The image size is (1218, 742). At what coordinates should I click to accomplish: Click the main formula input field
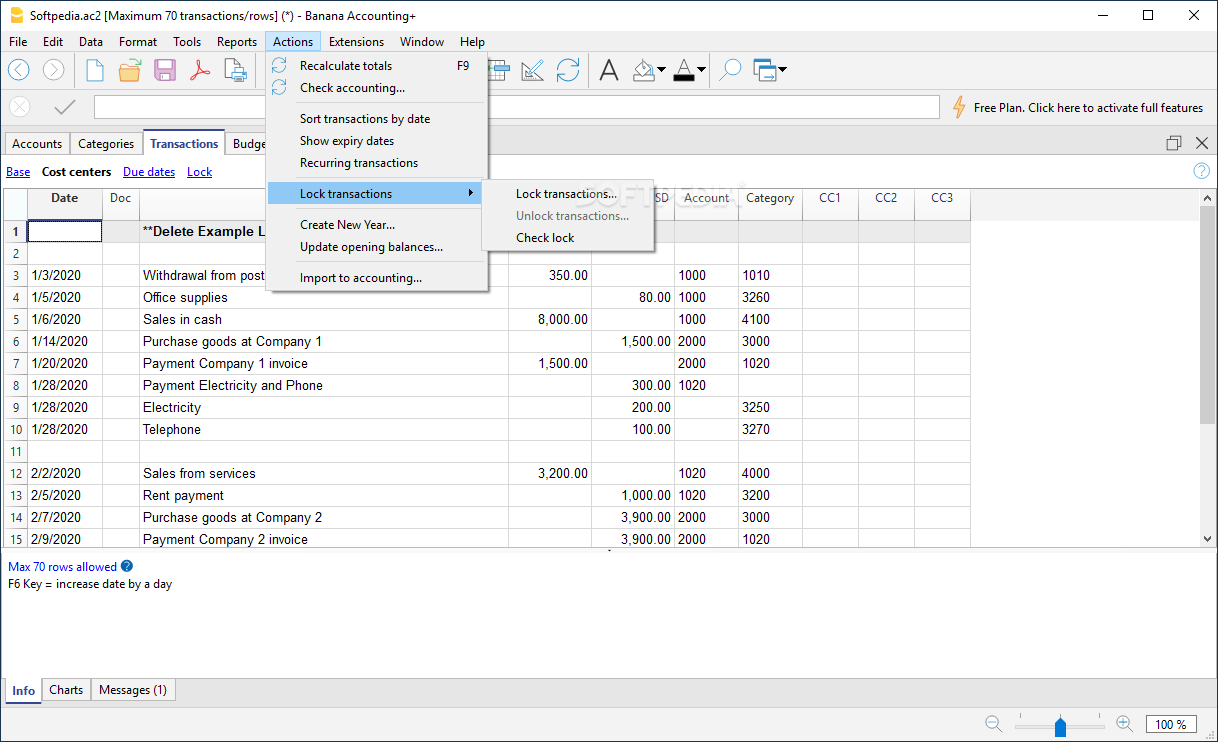(517, 107)
